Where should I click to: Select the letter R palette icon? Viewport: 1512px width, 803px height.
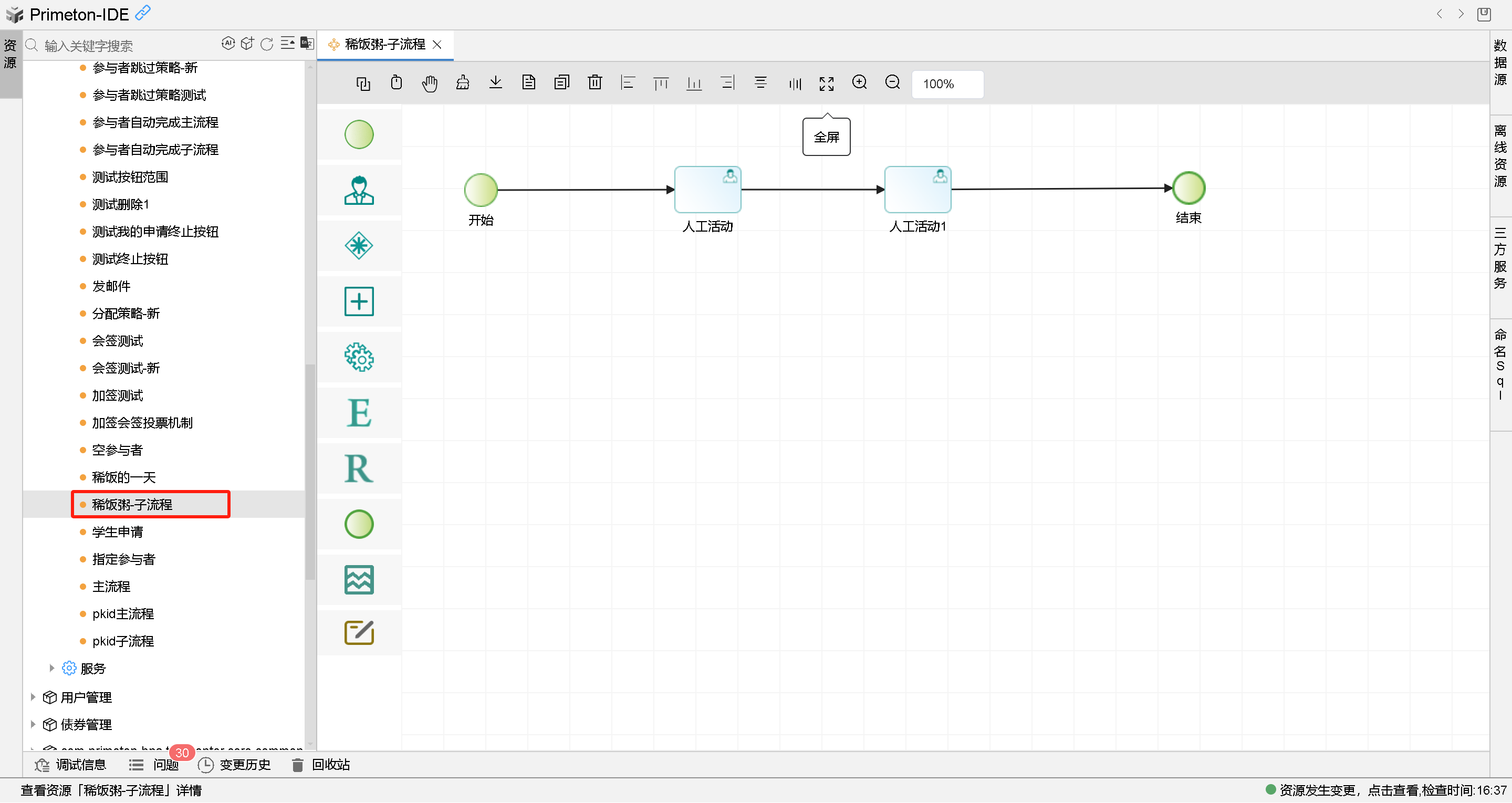tap(359, 468)
